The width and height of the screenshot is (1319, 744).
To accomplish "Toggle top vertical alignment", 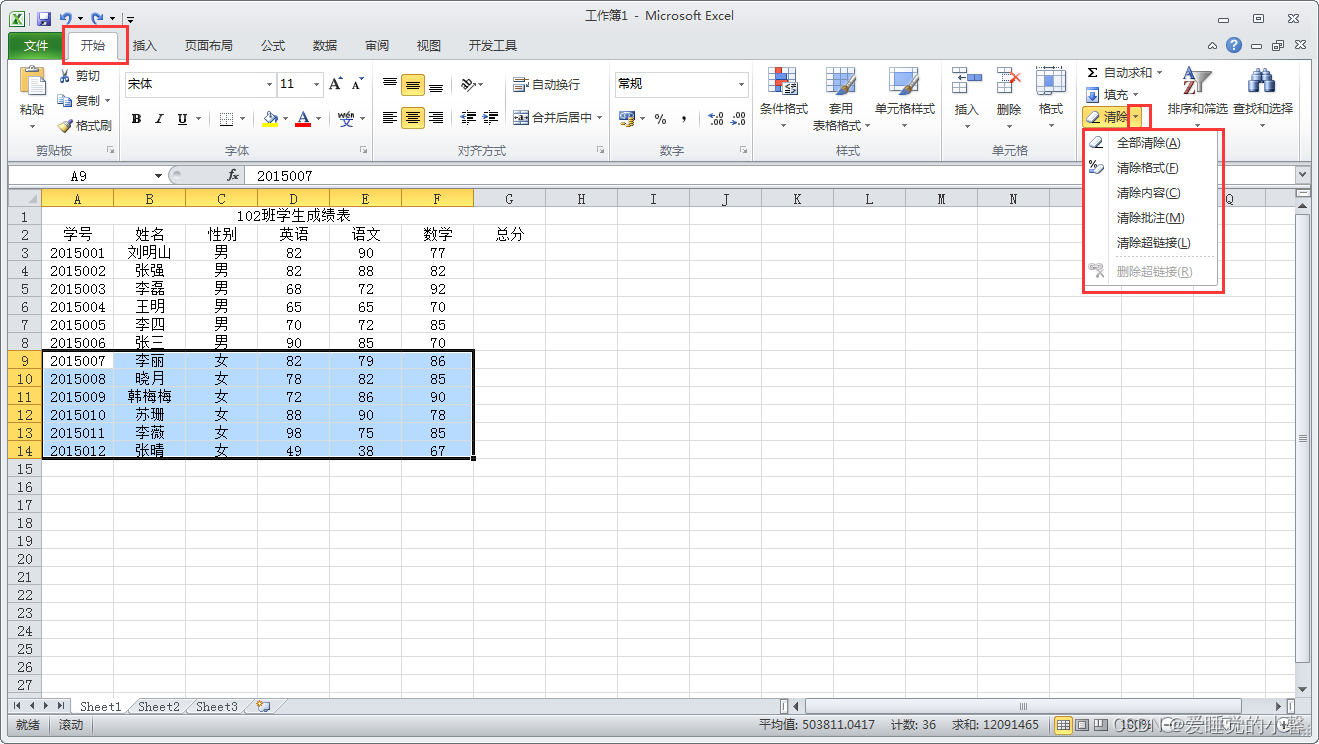I will 390,85.
